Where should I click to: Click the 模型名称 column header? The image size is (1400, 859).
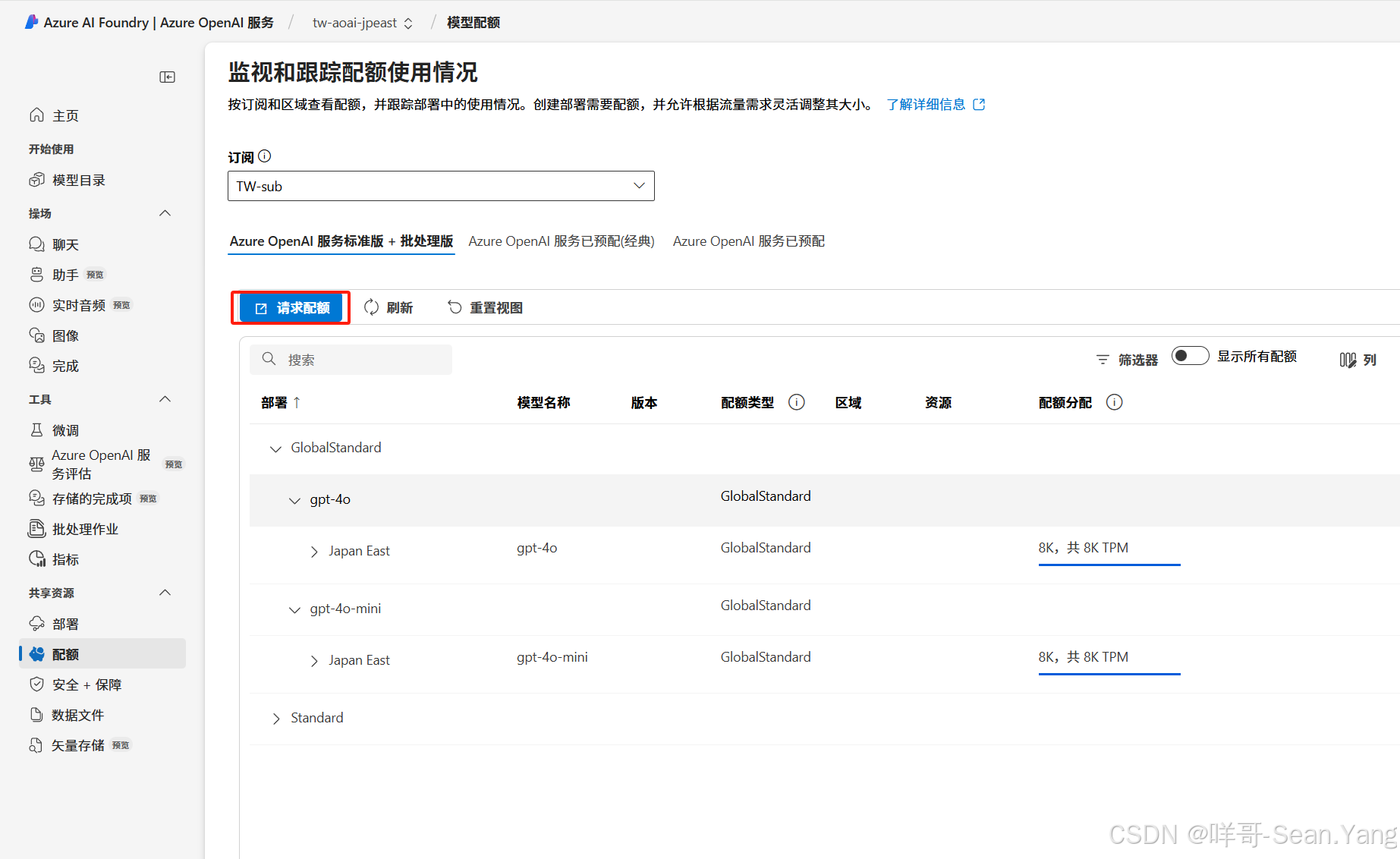tap(543, 403)
